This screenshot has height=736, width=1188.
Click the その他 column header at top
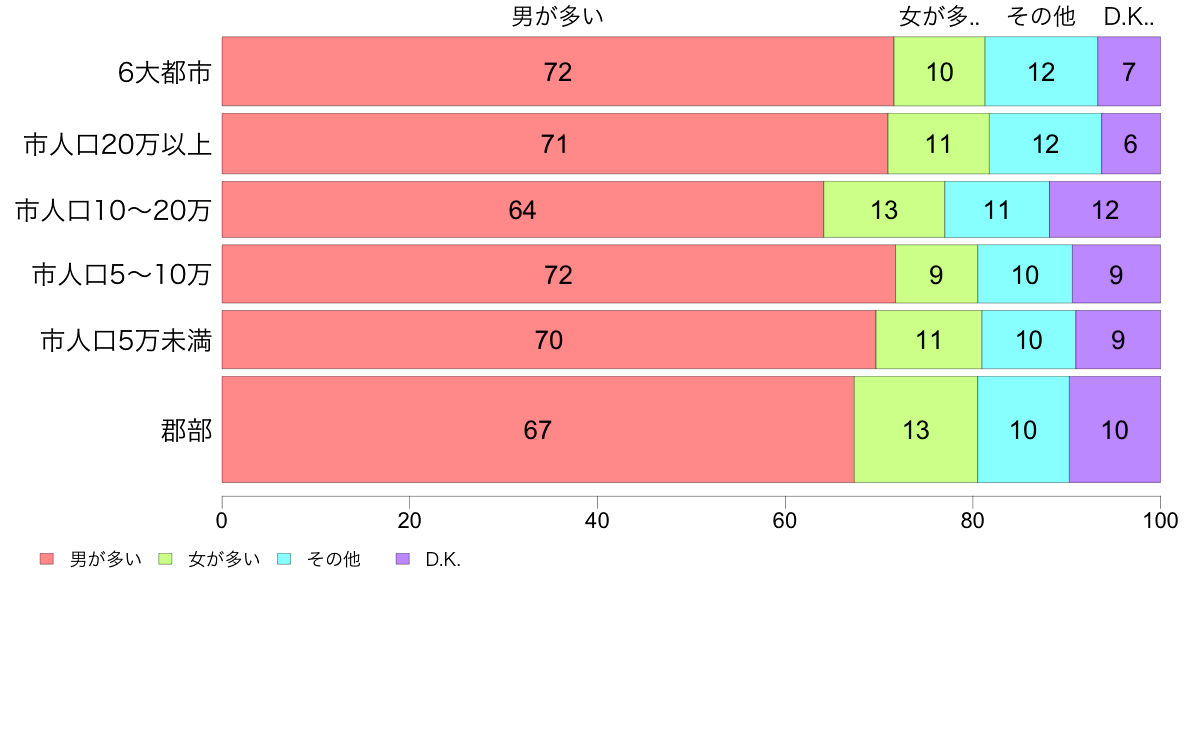(x=1041, y=16)
